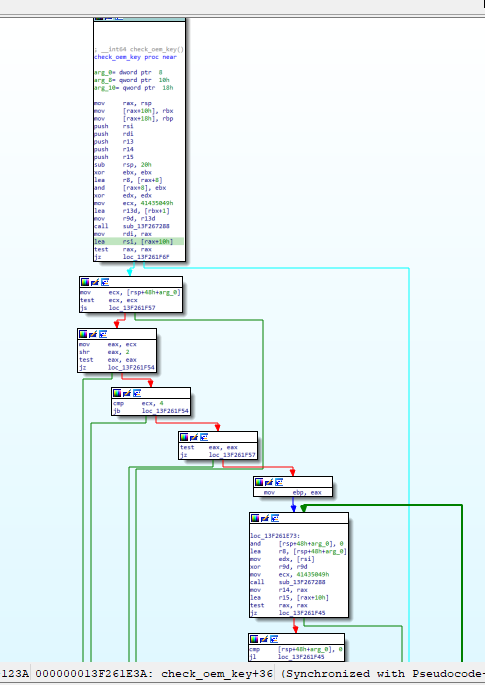Click group icon on 'shr eax, 2' node

tap(103, 334)
